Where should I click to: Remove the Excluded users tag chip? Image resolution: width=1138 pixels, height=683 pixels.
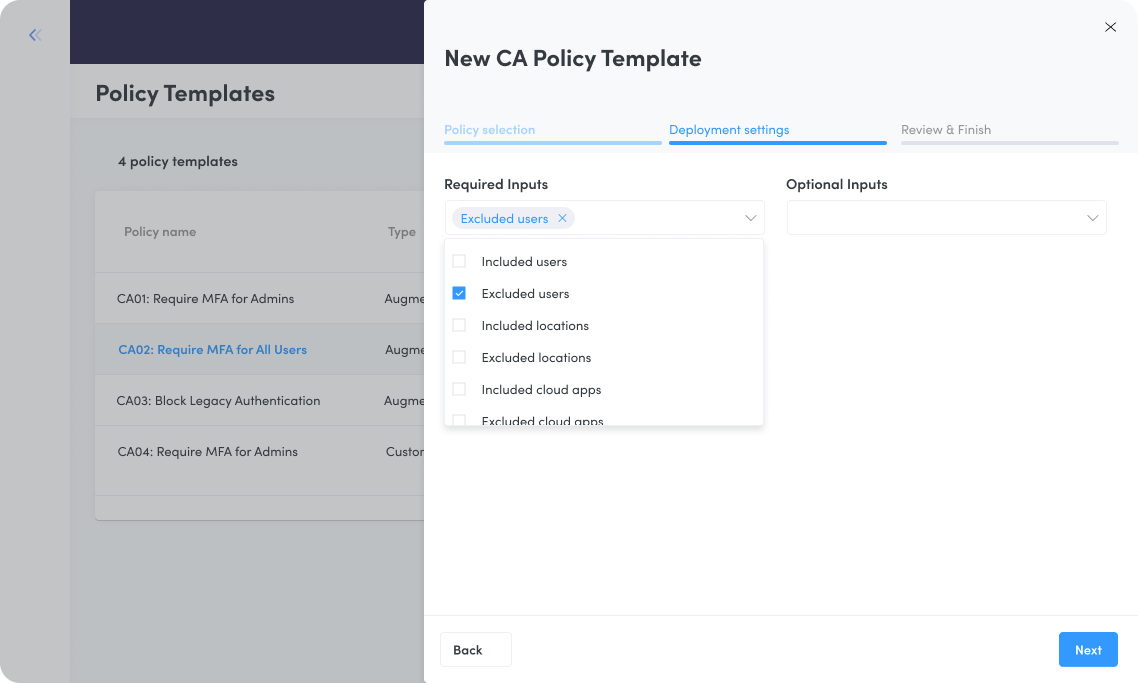[x=562, y=218]
